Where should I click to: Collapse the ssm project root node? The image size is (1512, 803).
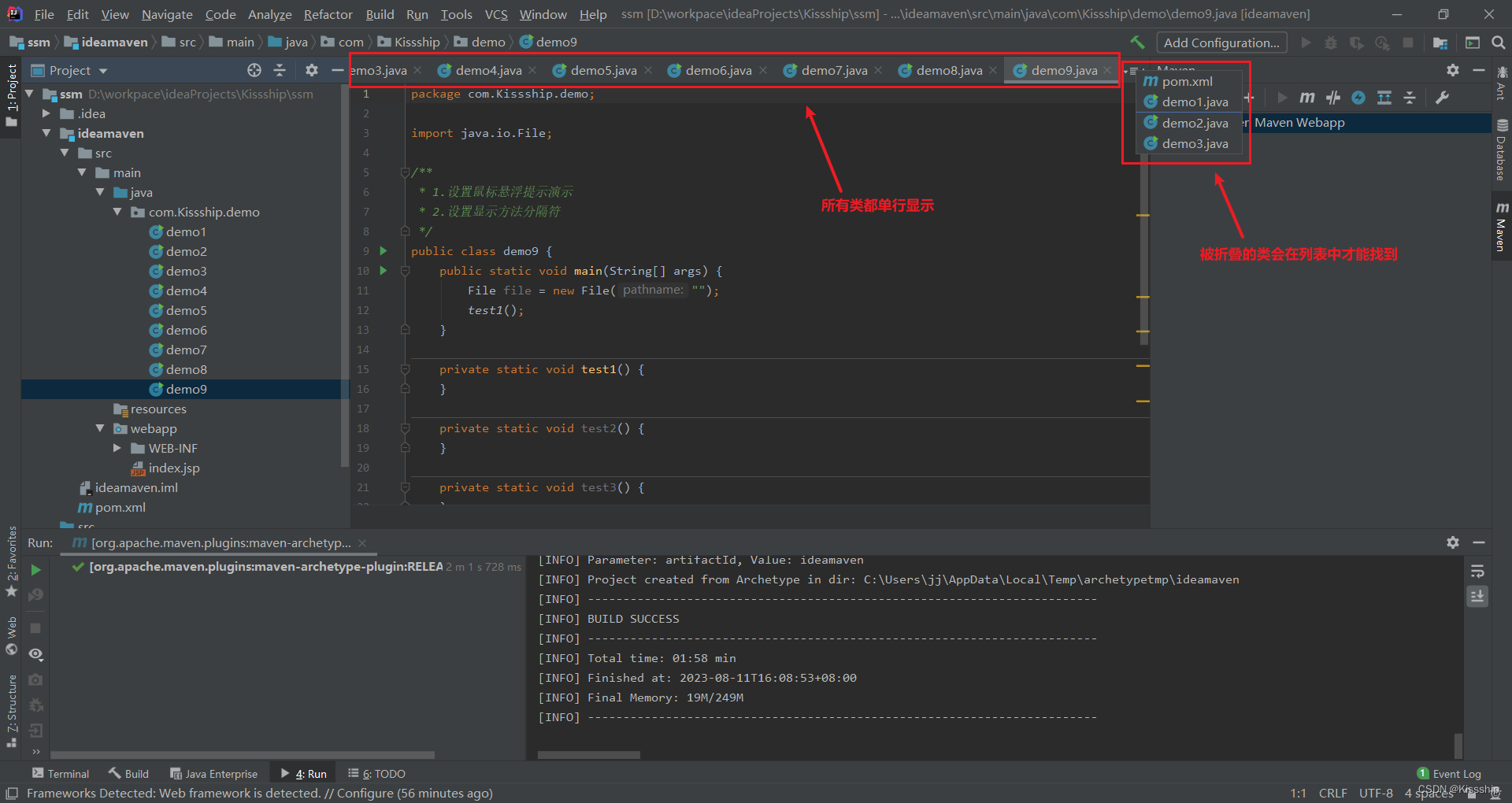[x=29, y=94]
